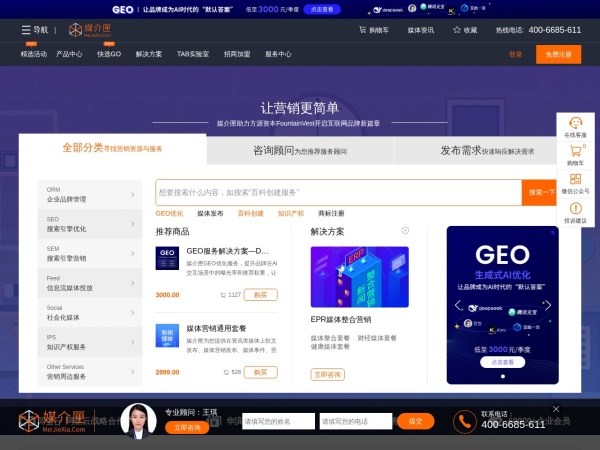The height and width of the screenshot is (450, 600).
Task: Expand SEO 搜索引擎优化 category
Action: [x=90, y=224]
